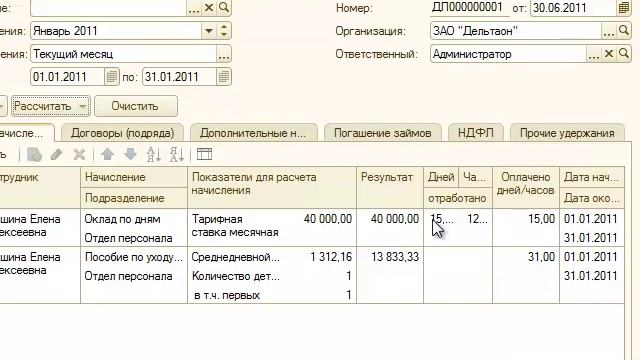640x360 pixels.
Task: Click the Начисление column header
Action: (134, 177)
